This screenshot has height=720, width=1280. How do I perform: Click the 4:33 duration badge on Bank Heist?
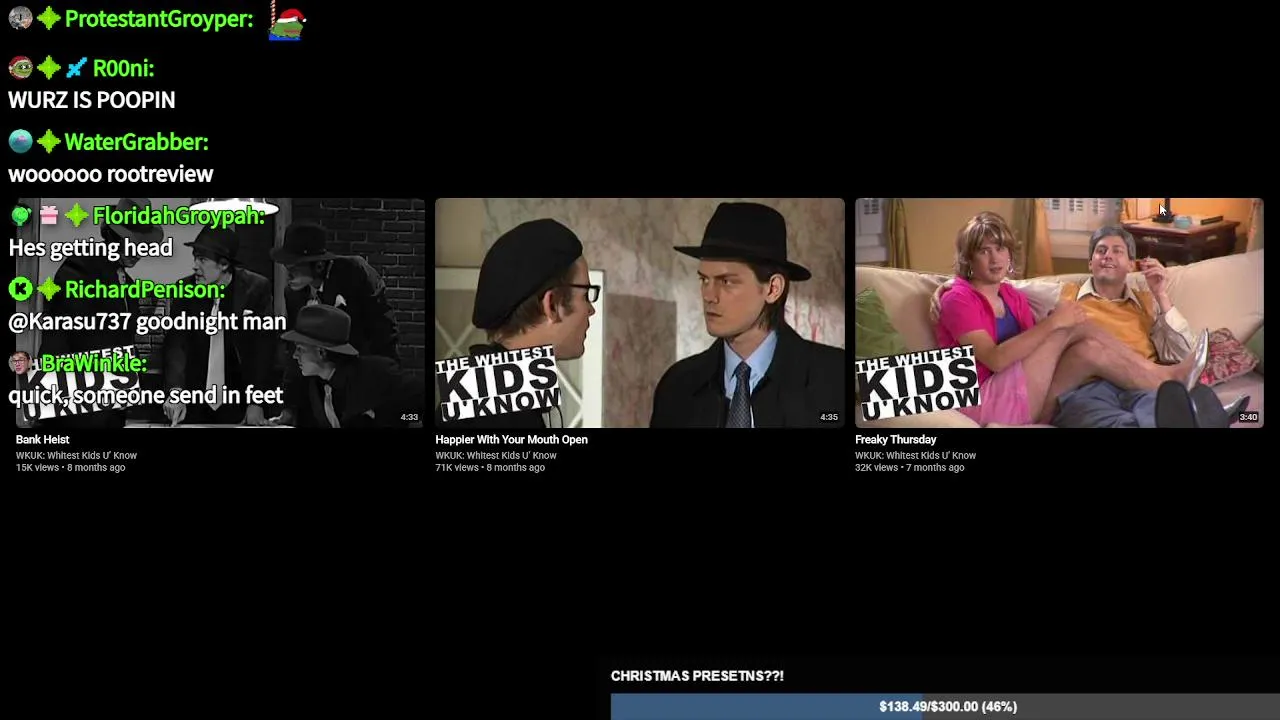(409, 417)
